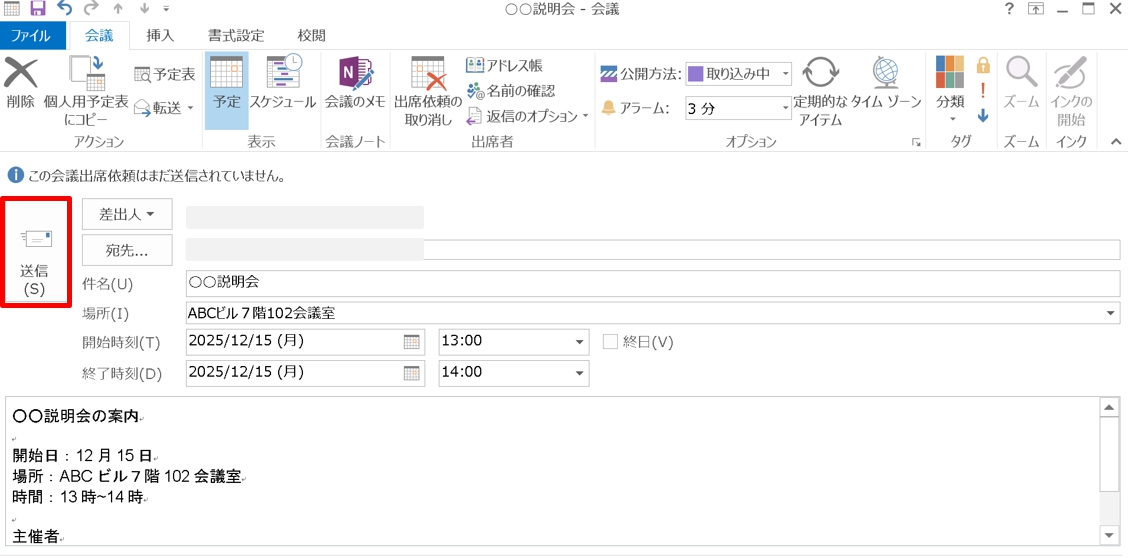Click the 差出人 sender button

[x=127, y=214]
